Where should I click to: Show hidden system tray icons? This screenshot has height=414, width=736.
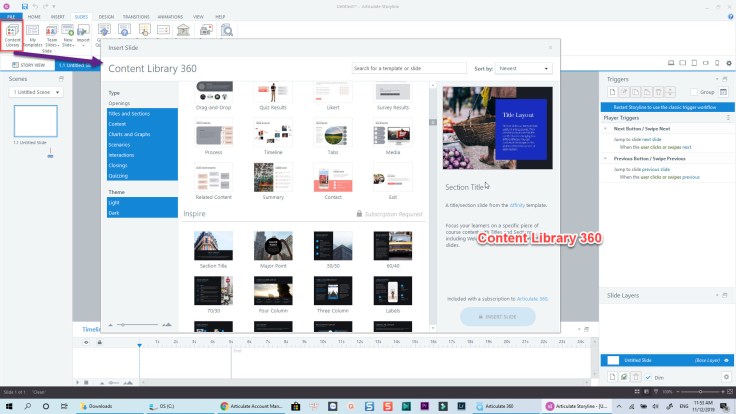619,406
